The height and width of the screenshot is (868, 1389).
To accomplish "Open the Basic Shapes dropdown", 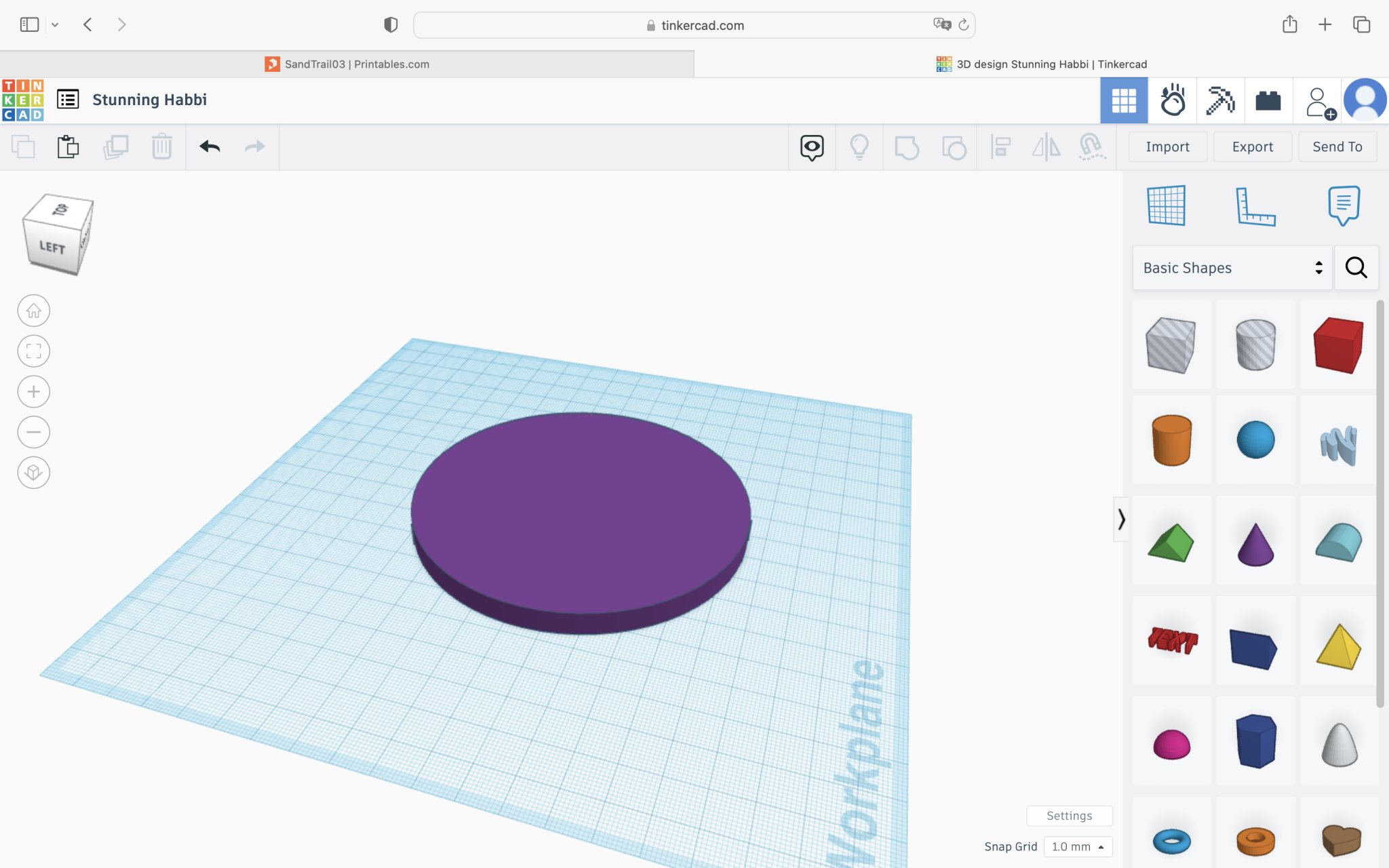I will tap(1232, 268).
